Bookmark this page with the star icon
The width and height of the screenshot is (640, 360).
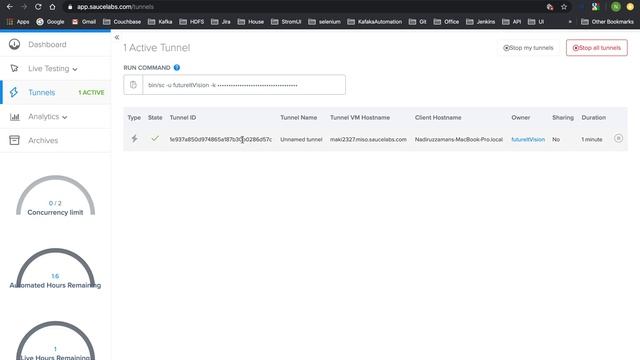pyautogui.click(x=564, y=7)
